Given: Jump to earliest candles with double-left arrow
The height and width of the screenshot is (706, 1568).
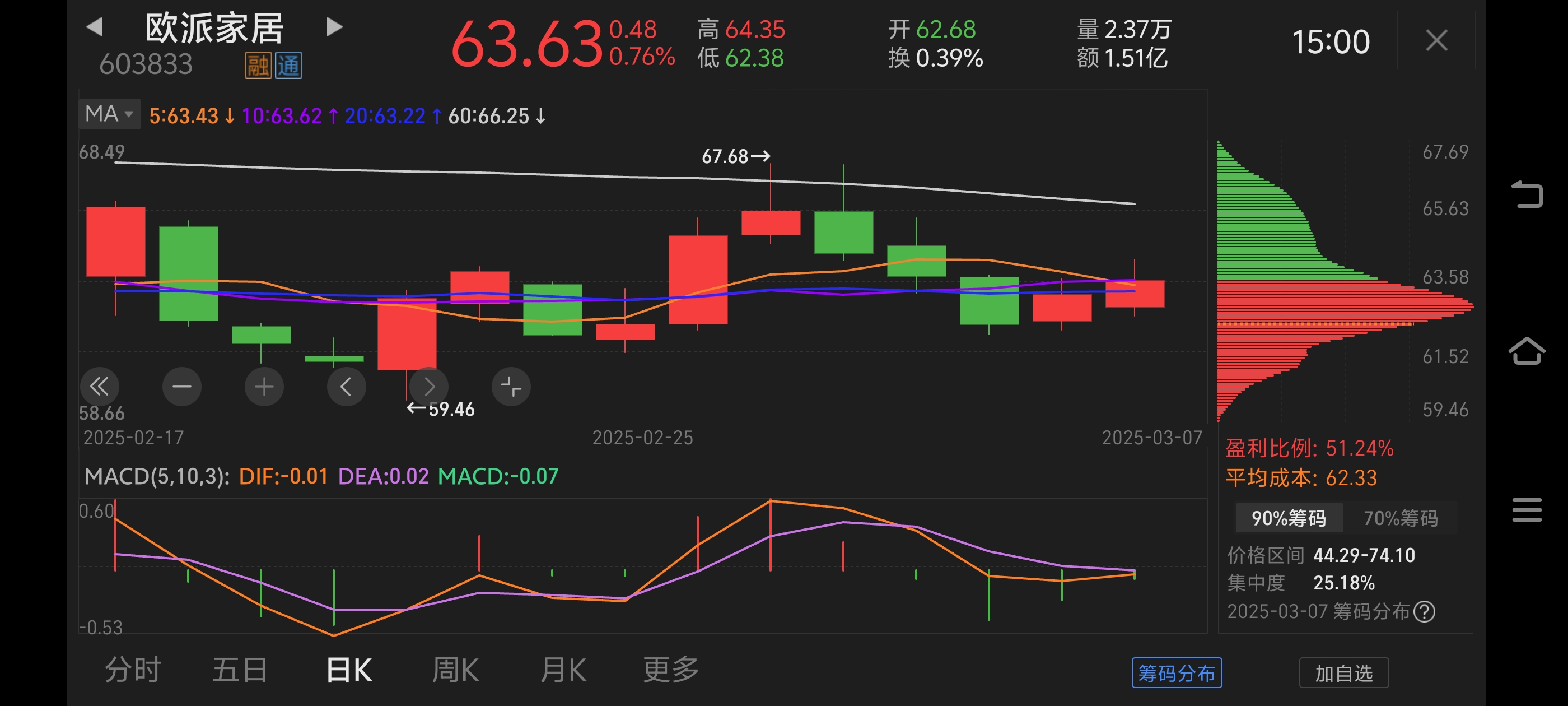Looking at the screenshot, I should click(x=99, y=386).
